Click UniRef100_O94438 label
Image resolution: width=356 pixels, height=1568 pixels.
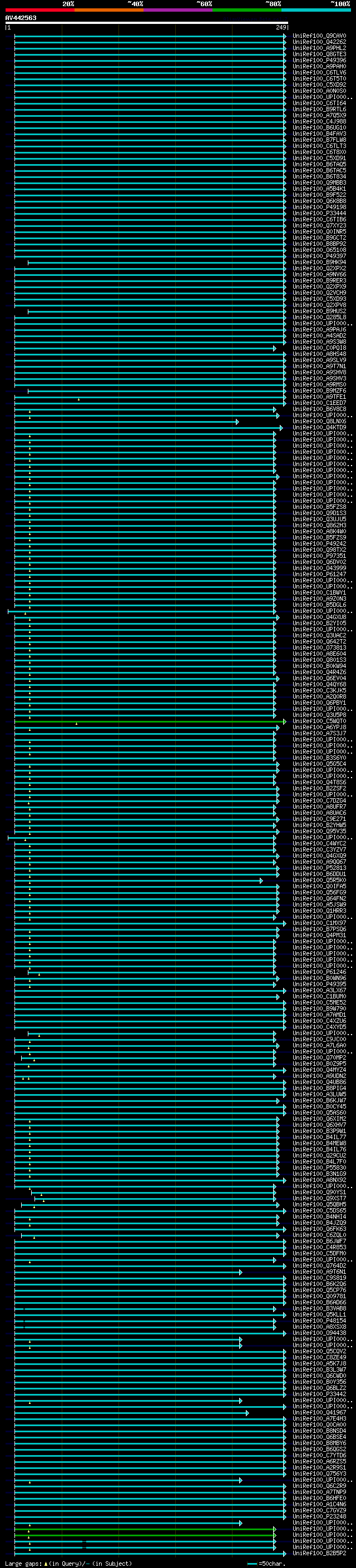[319, 1333]
